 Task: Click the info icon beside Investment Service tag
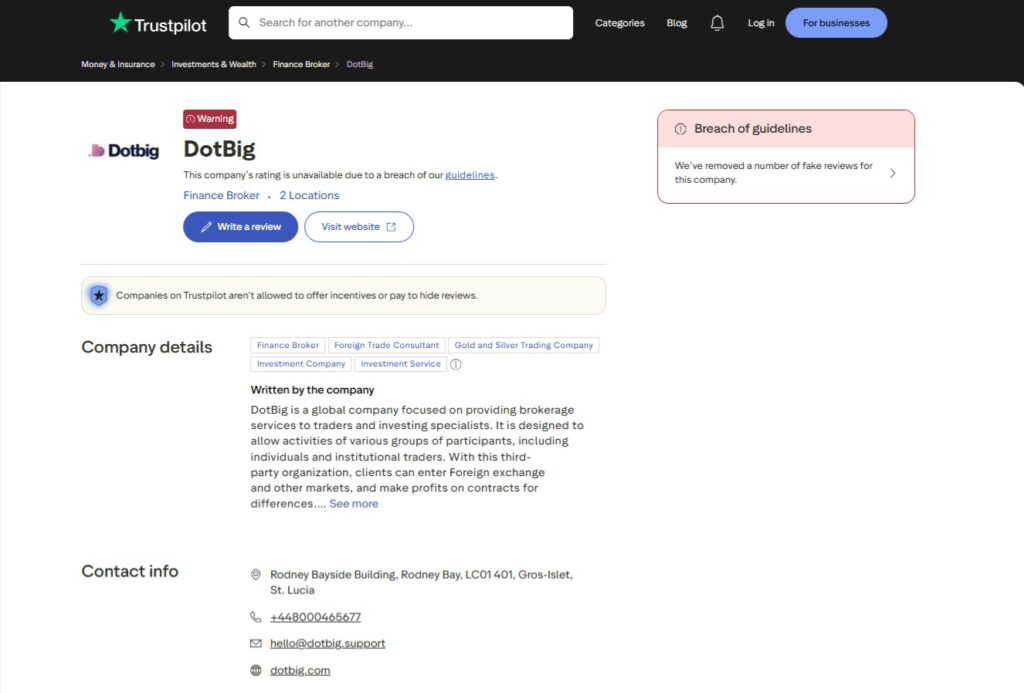(456, 364)
